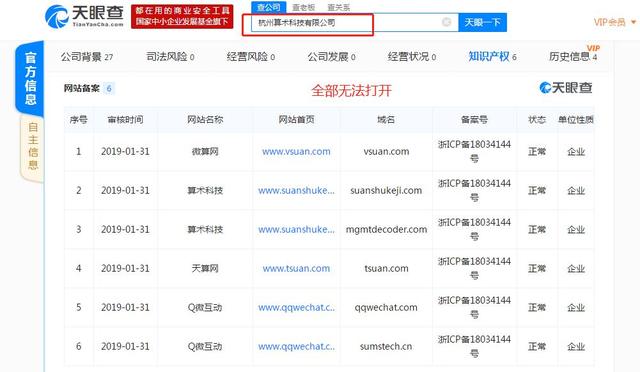
Task: Select the 正常 status in the tsuan.com row
Action: coord(537,268)
